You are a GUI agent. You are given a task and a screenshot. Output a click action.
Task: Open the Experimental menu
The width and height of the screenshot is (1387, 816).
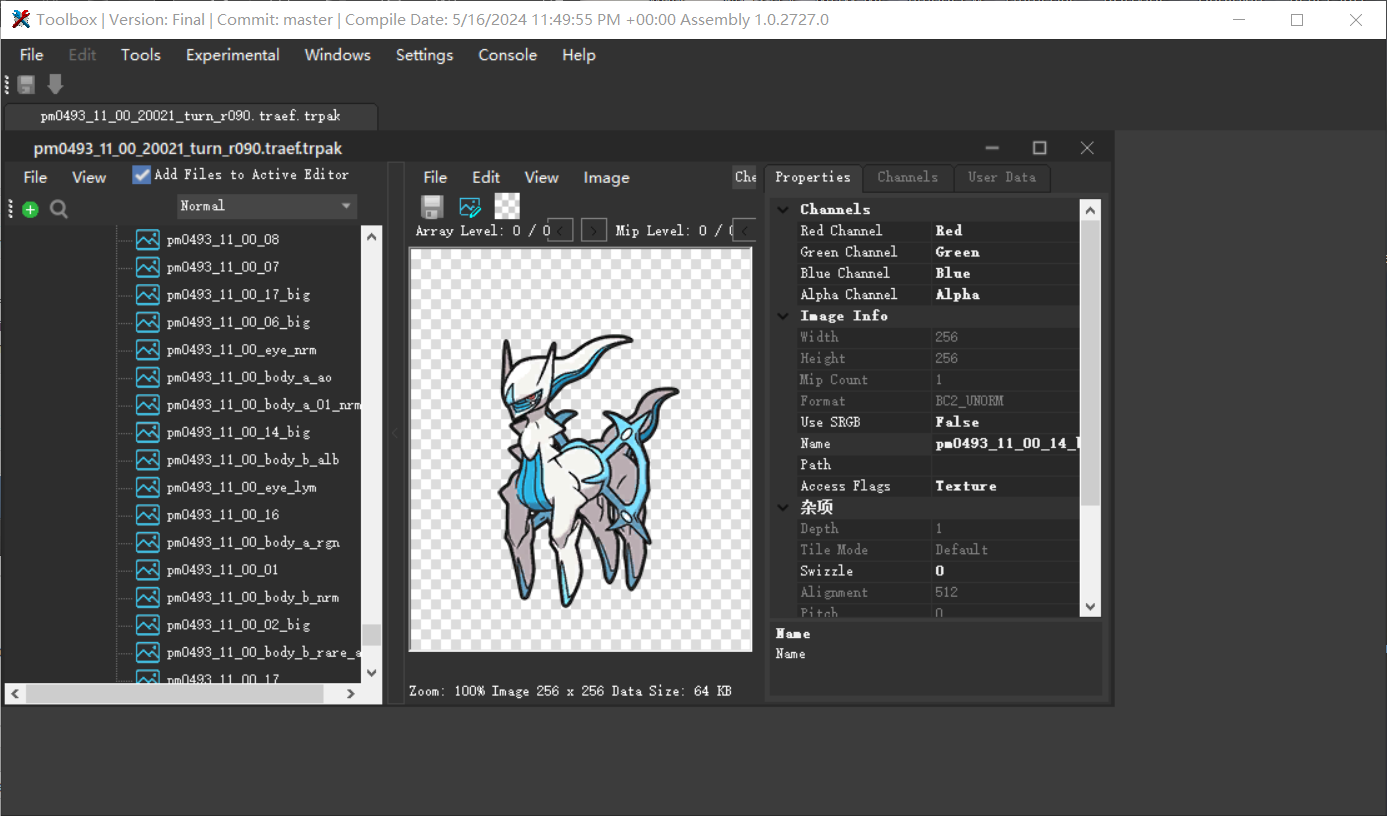tap(233, 55)
